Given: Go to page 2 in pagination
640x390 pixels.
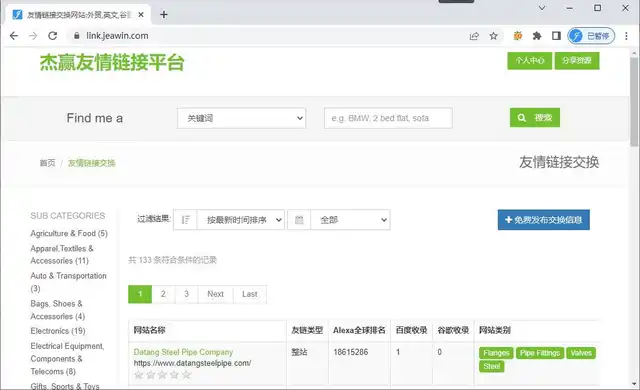Looking at the screenshot, I should 163,294.
